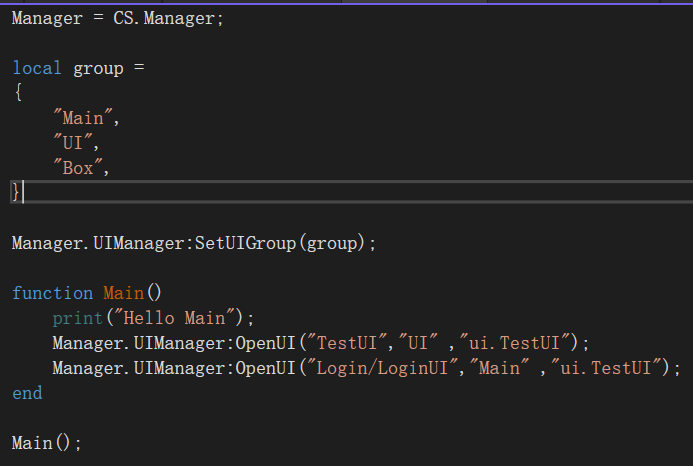The image size is (693, 466).
Task: Click the "Main" argument in second OpenUI call
Action: 499,368
